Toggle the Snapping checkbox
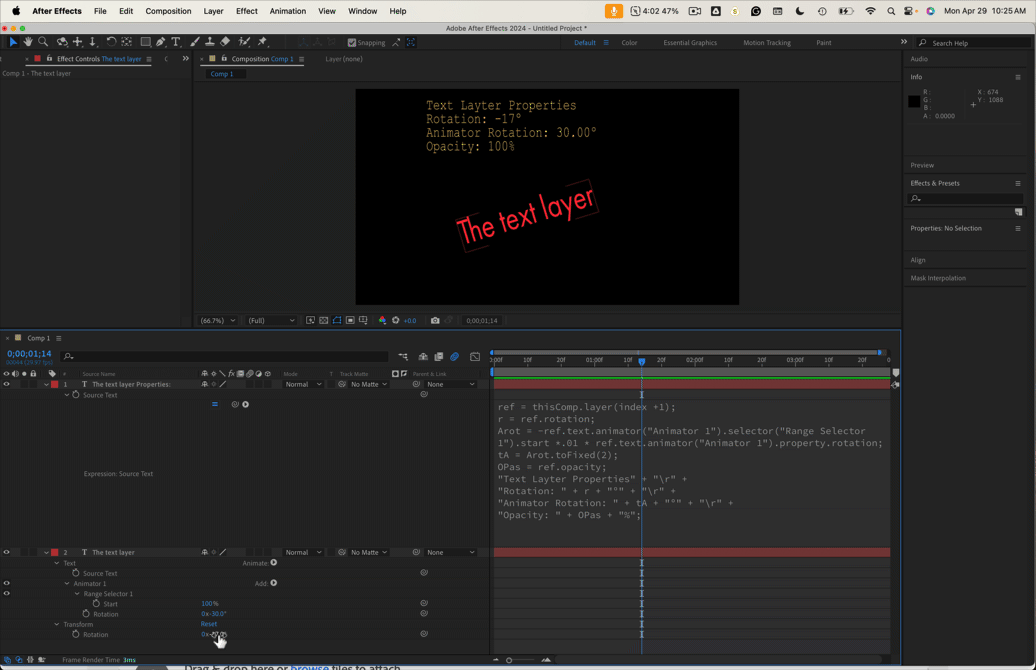Image resolution: width=1036 pixels, height=670 pixels. tap(352, 42)
